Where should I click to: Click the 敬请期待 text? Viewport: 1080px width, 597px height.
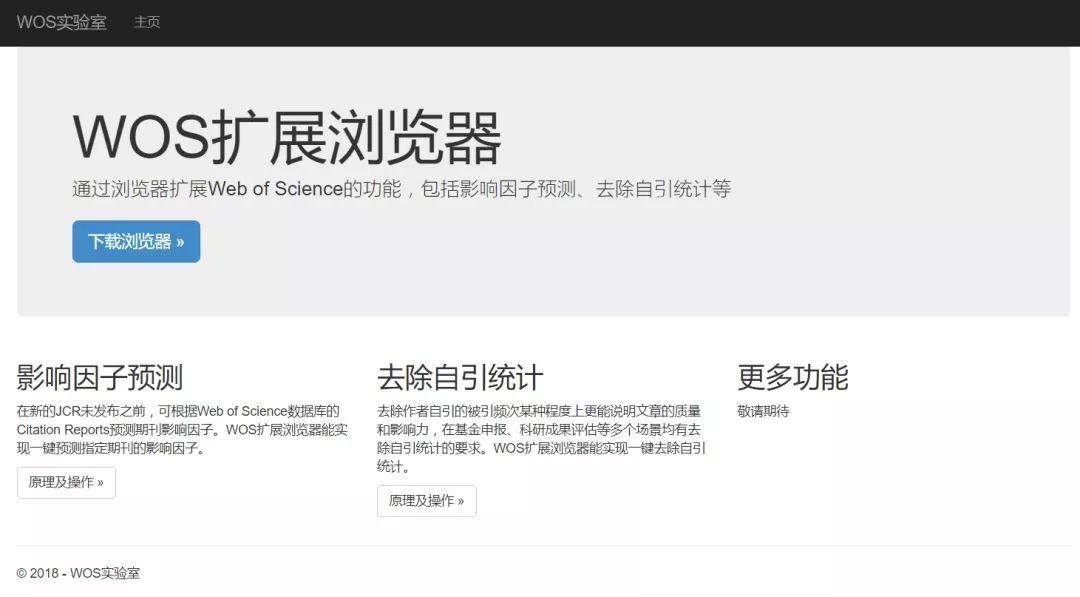tap(763, 411)
